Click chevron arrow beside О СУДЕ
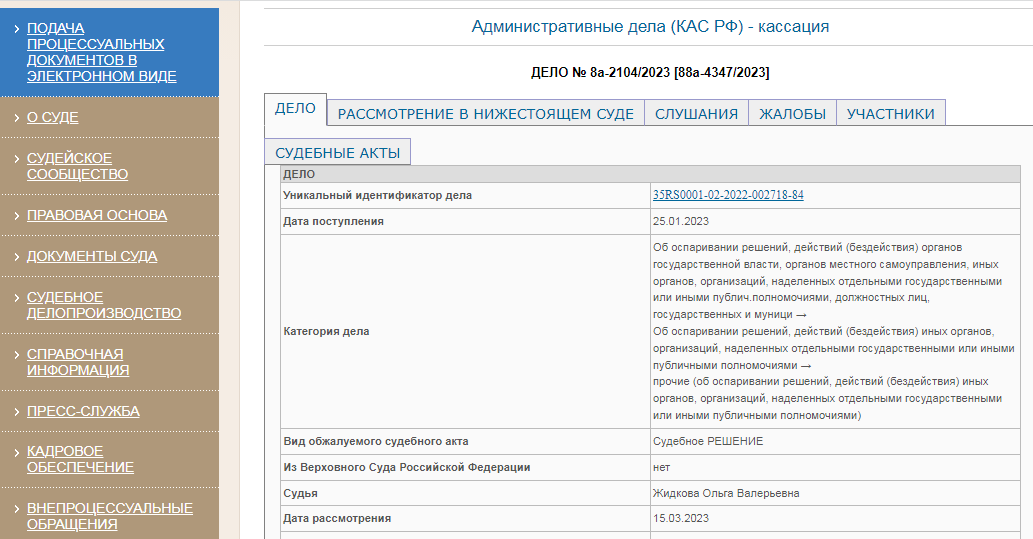This screenshot has height=539, width=1033. (17, 117)
